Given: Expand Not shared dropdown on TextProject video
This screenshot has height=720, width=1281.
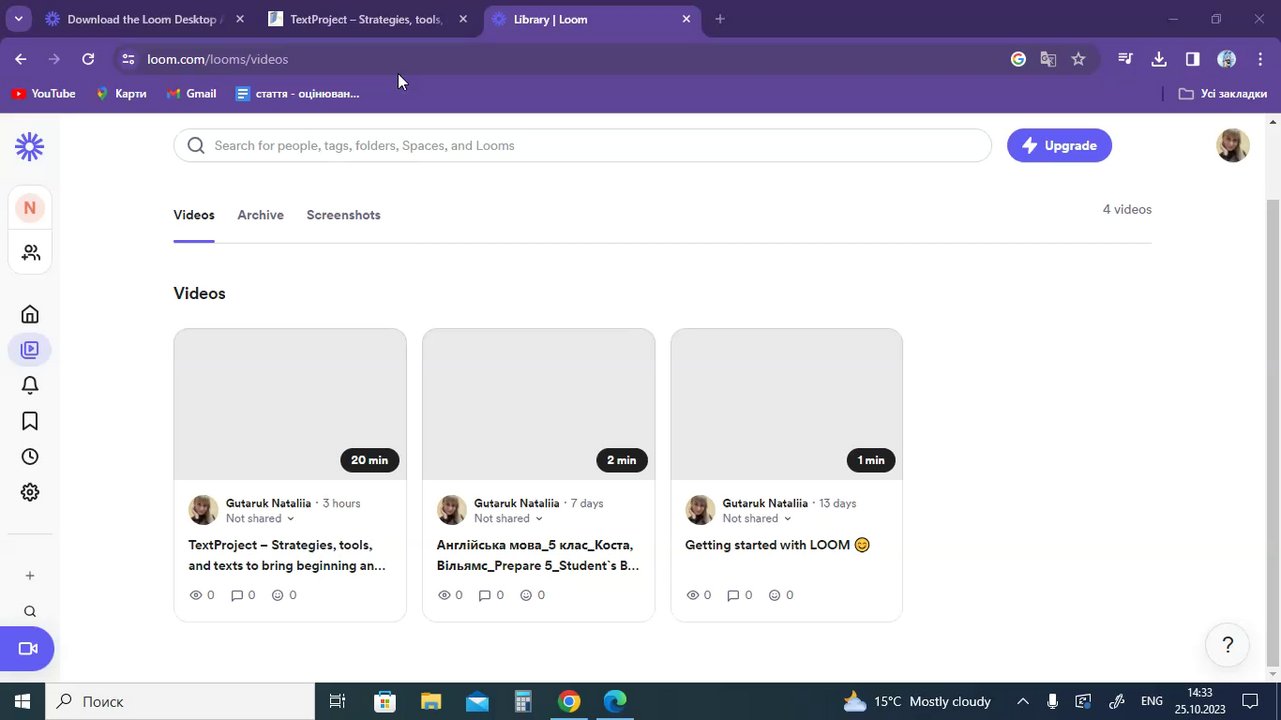Looking at the screenshot, I should [261, 518].
